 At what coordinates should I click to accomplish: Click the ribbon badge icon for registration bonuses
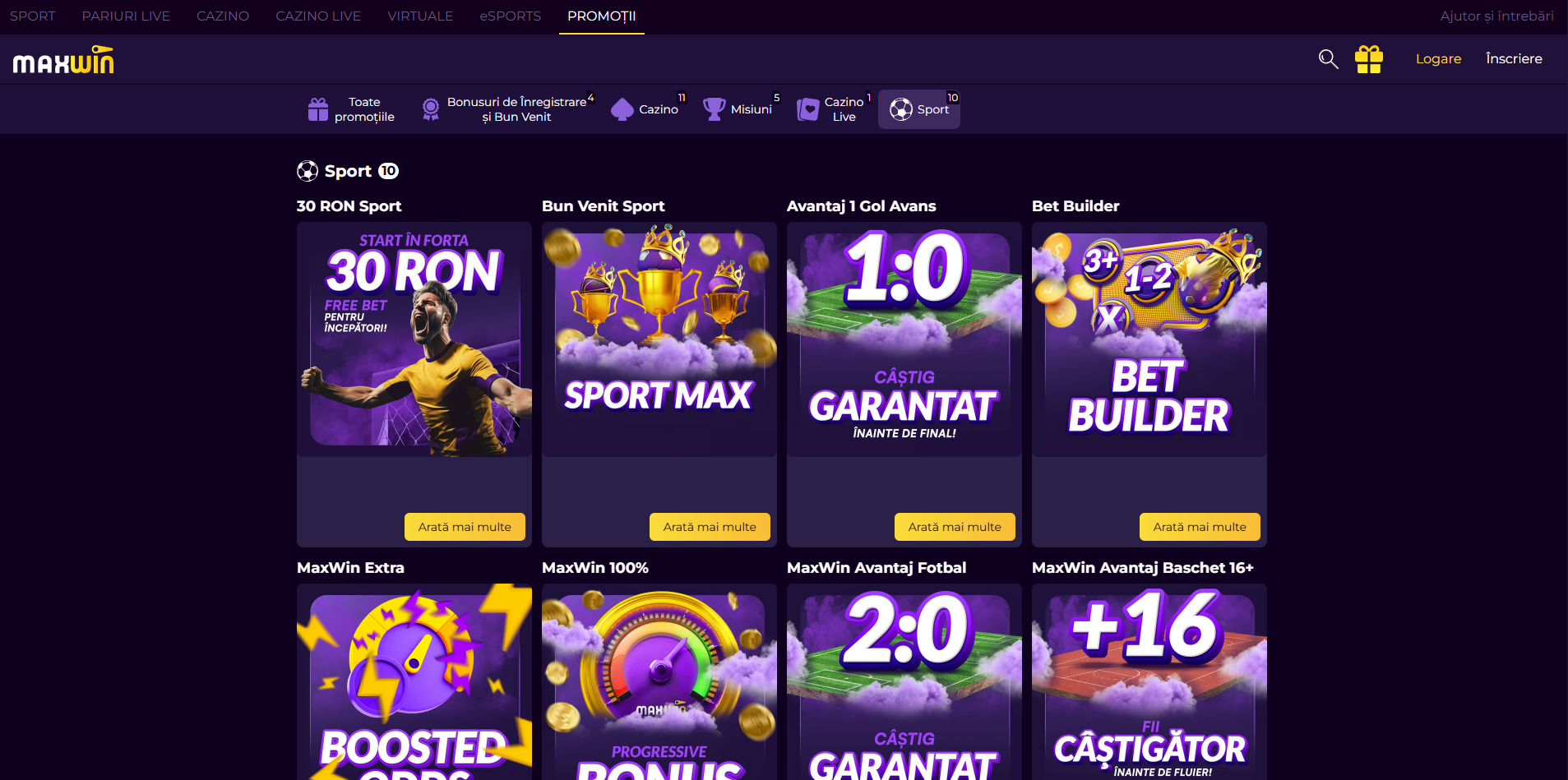pos(431,109)
